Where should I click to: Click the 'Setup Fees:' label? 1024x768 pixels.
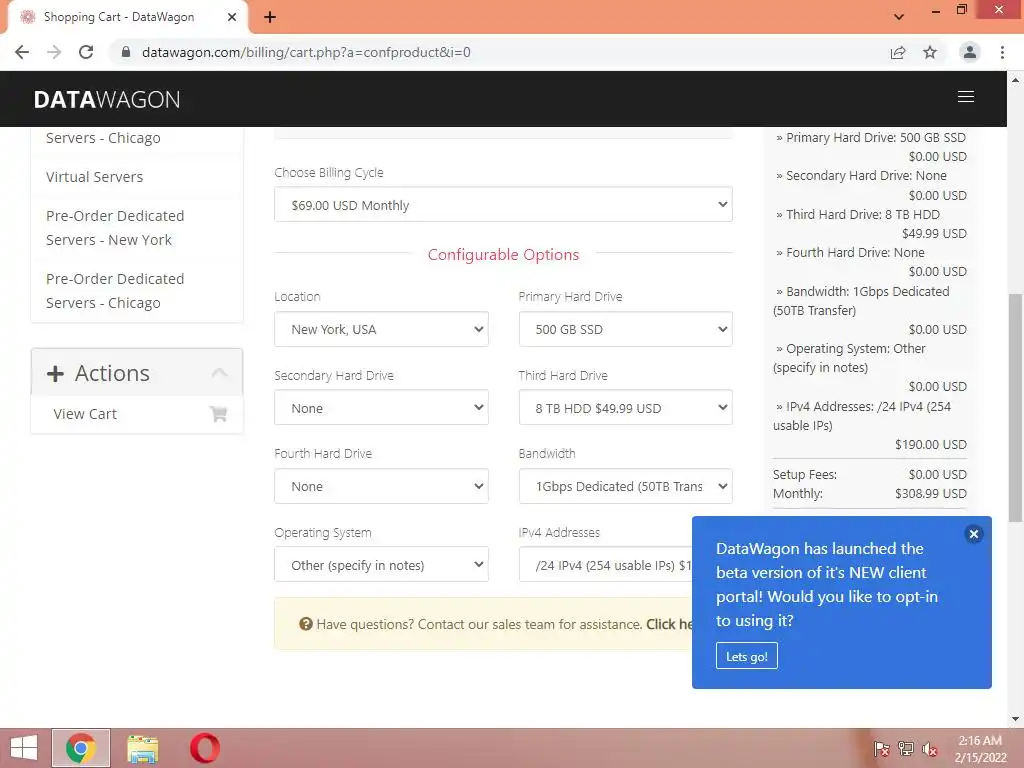pyautogui.click(x=805, y=475)
